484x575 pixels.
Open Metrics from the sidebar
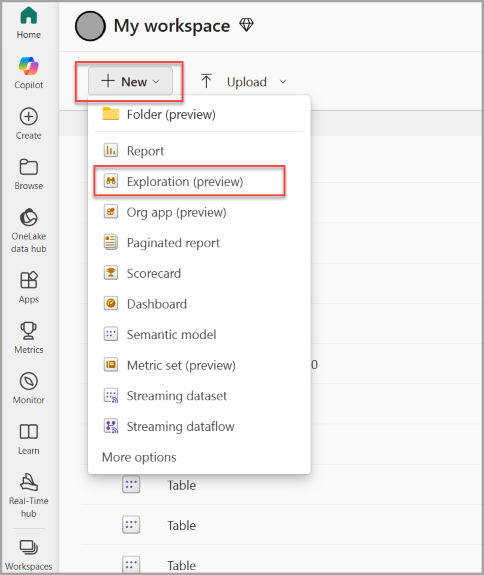point(29,338)
